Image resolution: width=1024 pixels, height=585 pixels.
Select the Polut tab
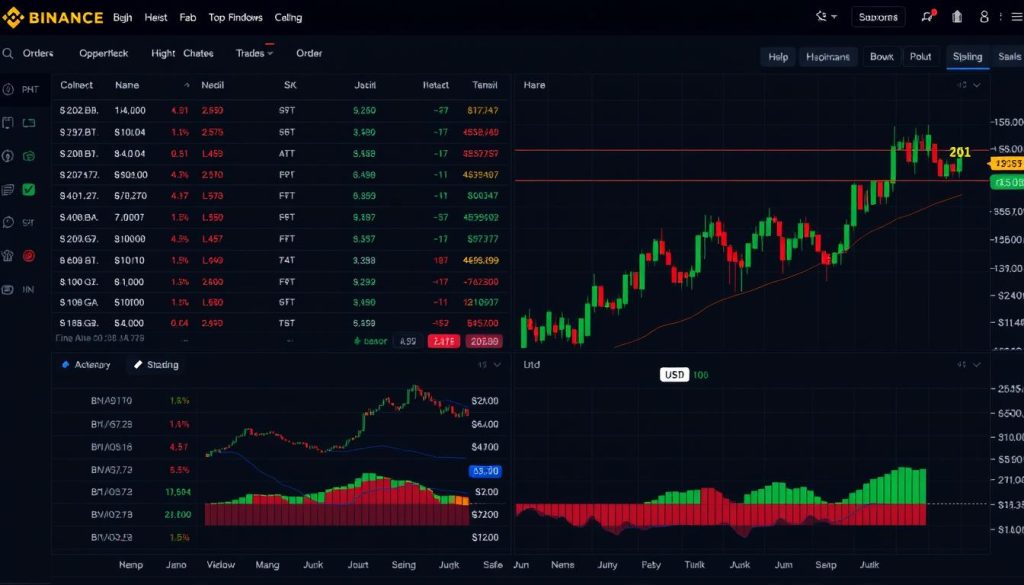(921, 57)
